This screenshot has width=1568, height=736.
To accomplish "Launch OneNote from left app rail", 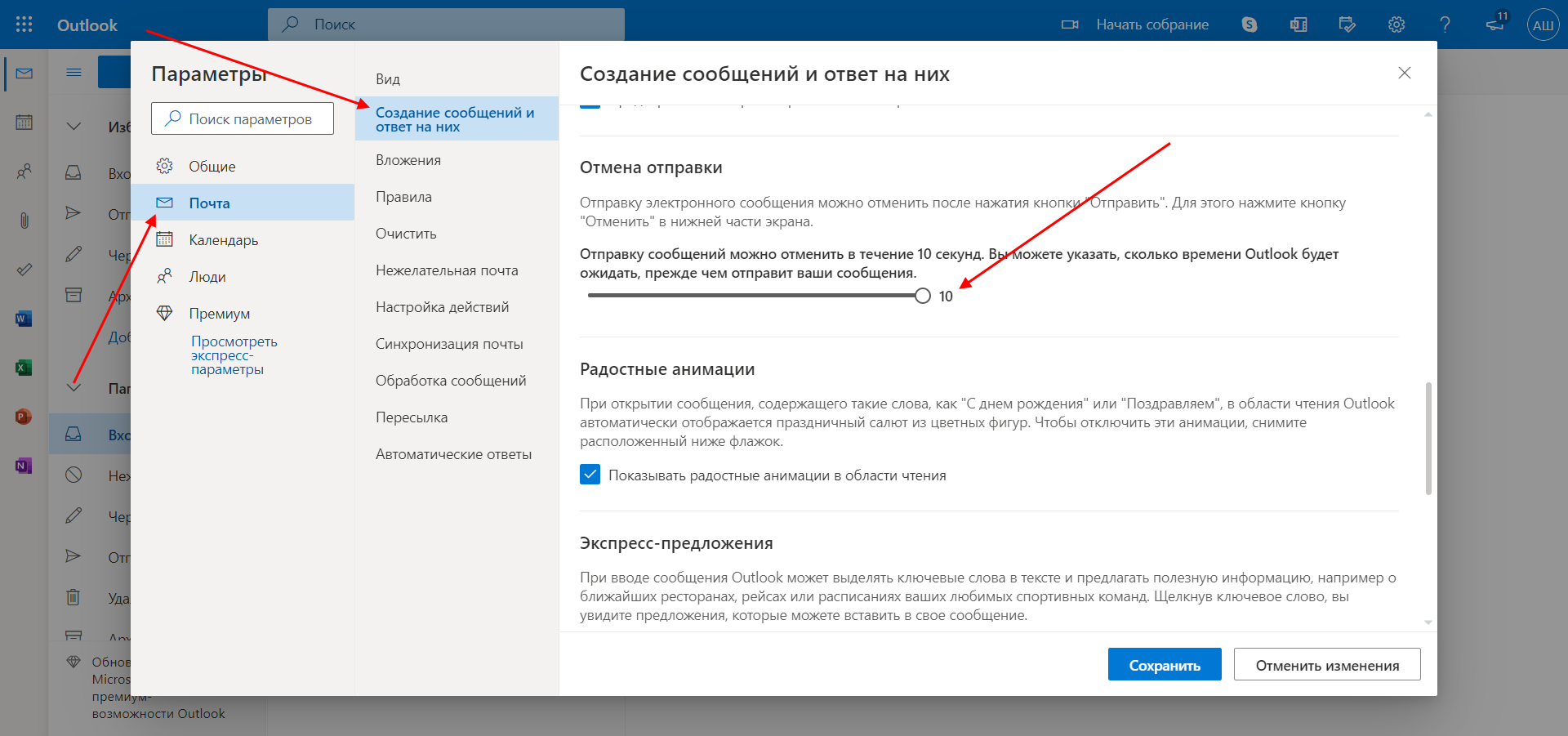I will (x=24, y=466).
